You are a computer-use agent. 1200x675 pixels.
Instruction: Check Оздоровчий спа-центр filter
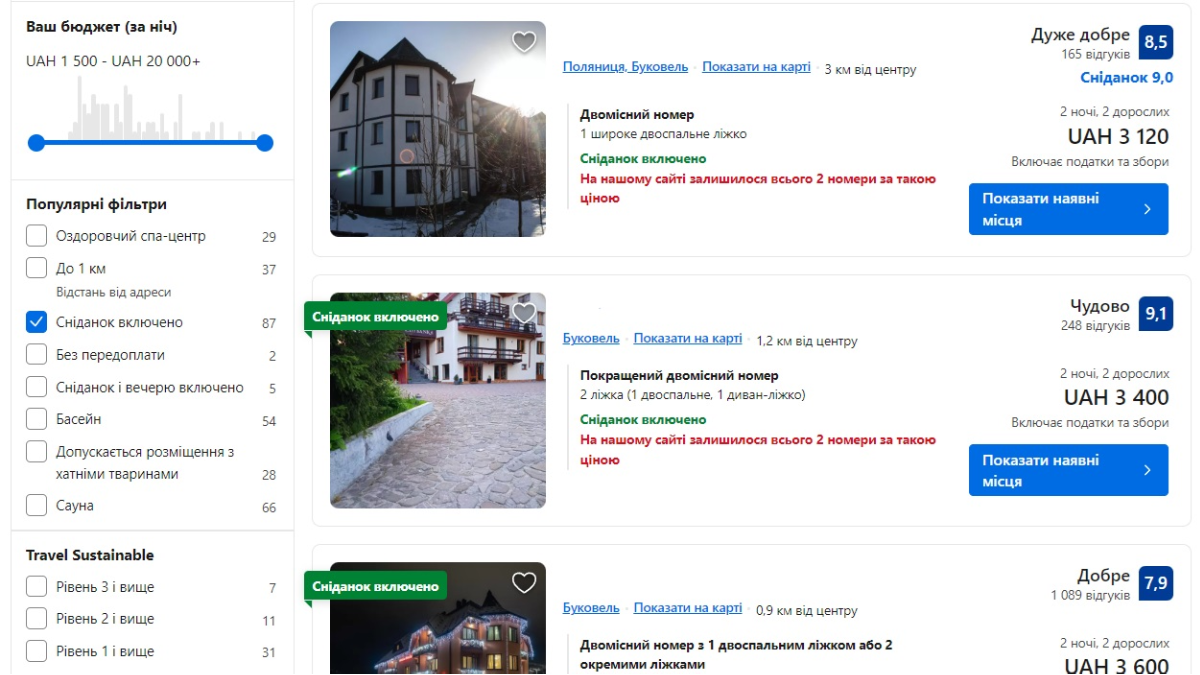(37, 236)
